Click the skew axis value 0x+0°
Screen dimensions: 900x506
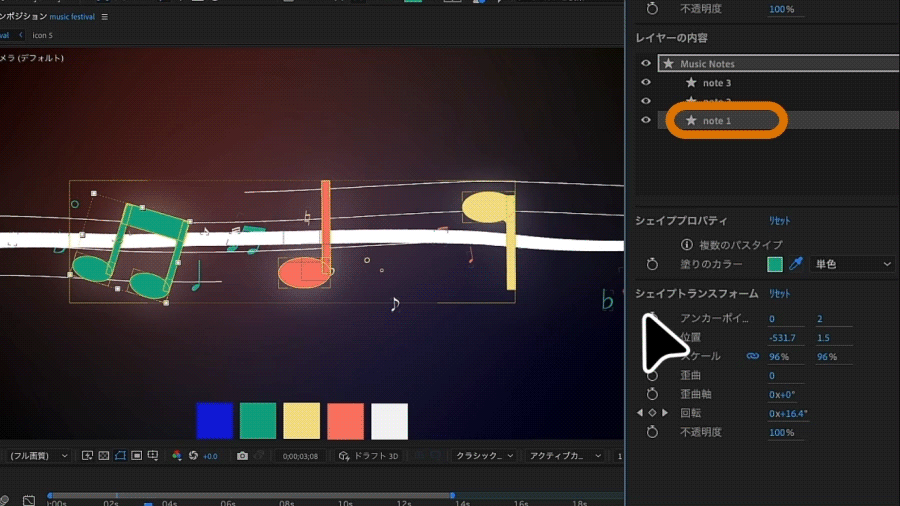(x=782, y=394)
